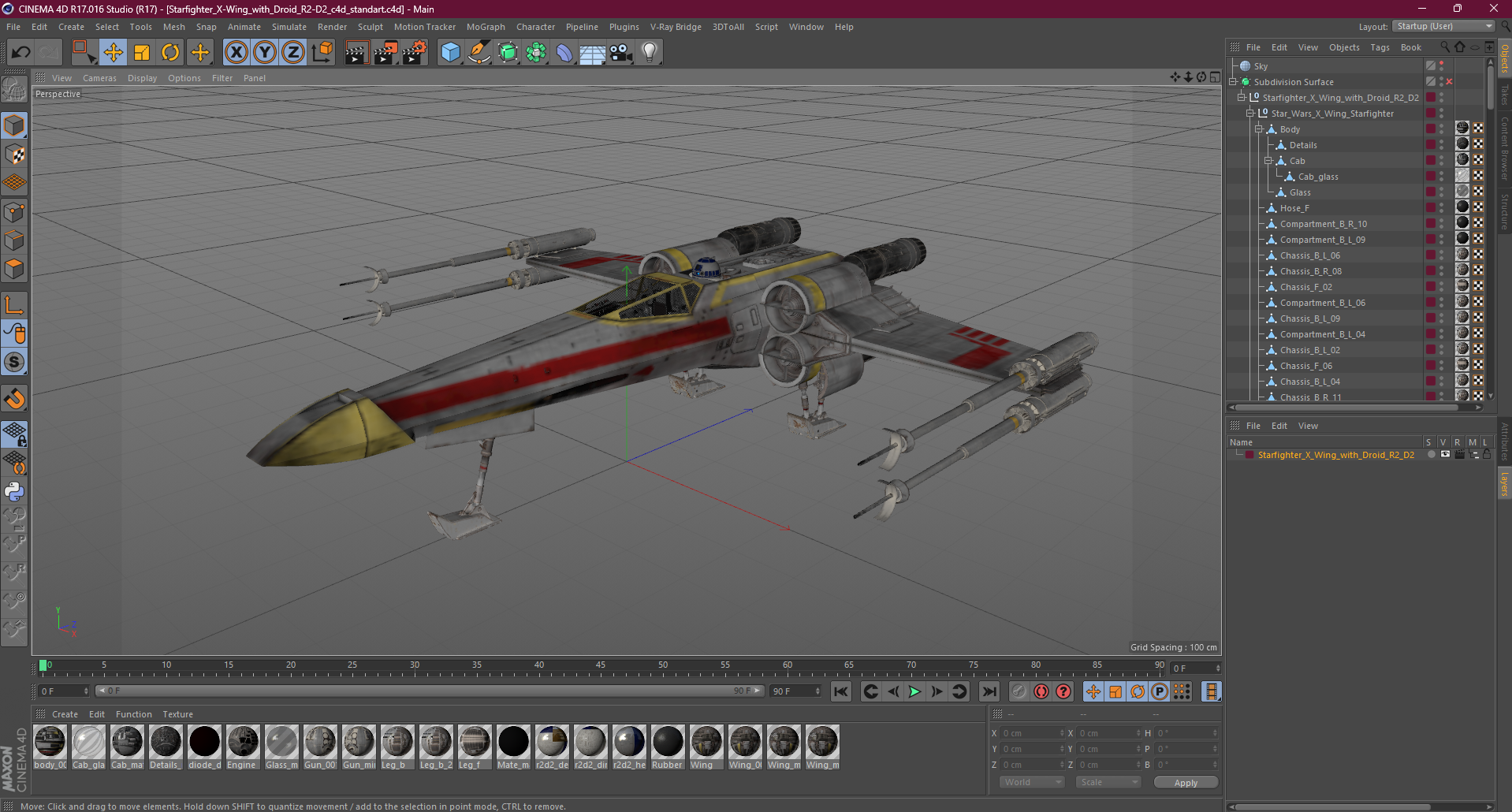Click Make Editable icon in left sidebar

click(14, 89)
